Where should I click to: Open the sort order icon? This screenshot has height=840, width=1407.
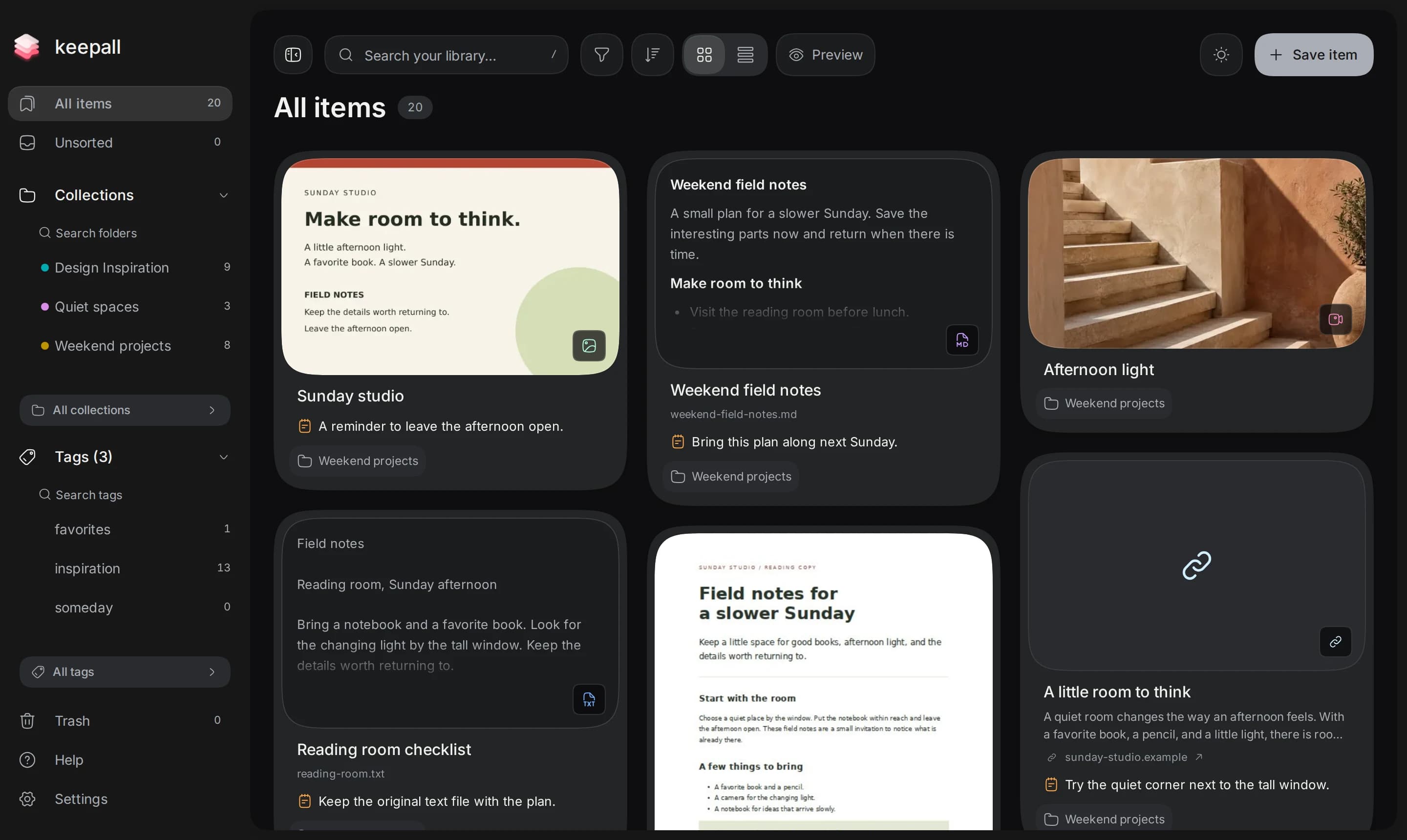point(652,55)
